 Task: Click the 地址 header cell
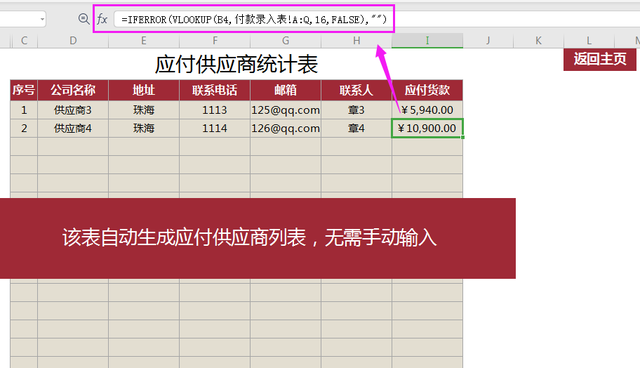click(144, 90)
